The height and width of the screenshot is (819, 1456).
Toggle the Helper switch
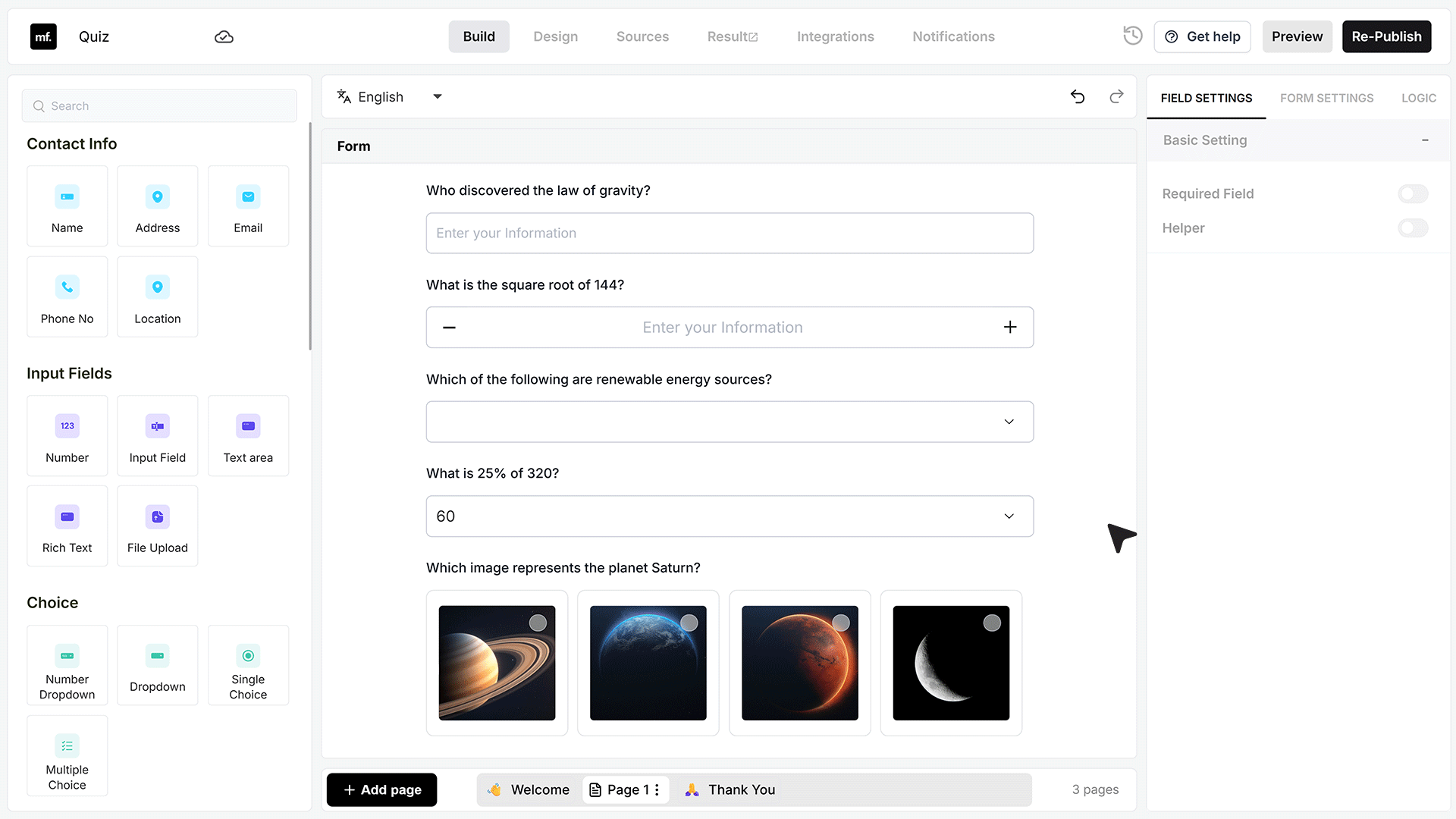pyautogui.click(x=1413, y=228)
